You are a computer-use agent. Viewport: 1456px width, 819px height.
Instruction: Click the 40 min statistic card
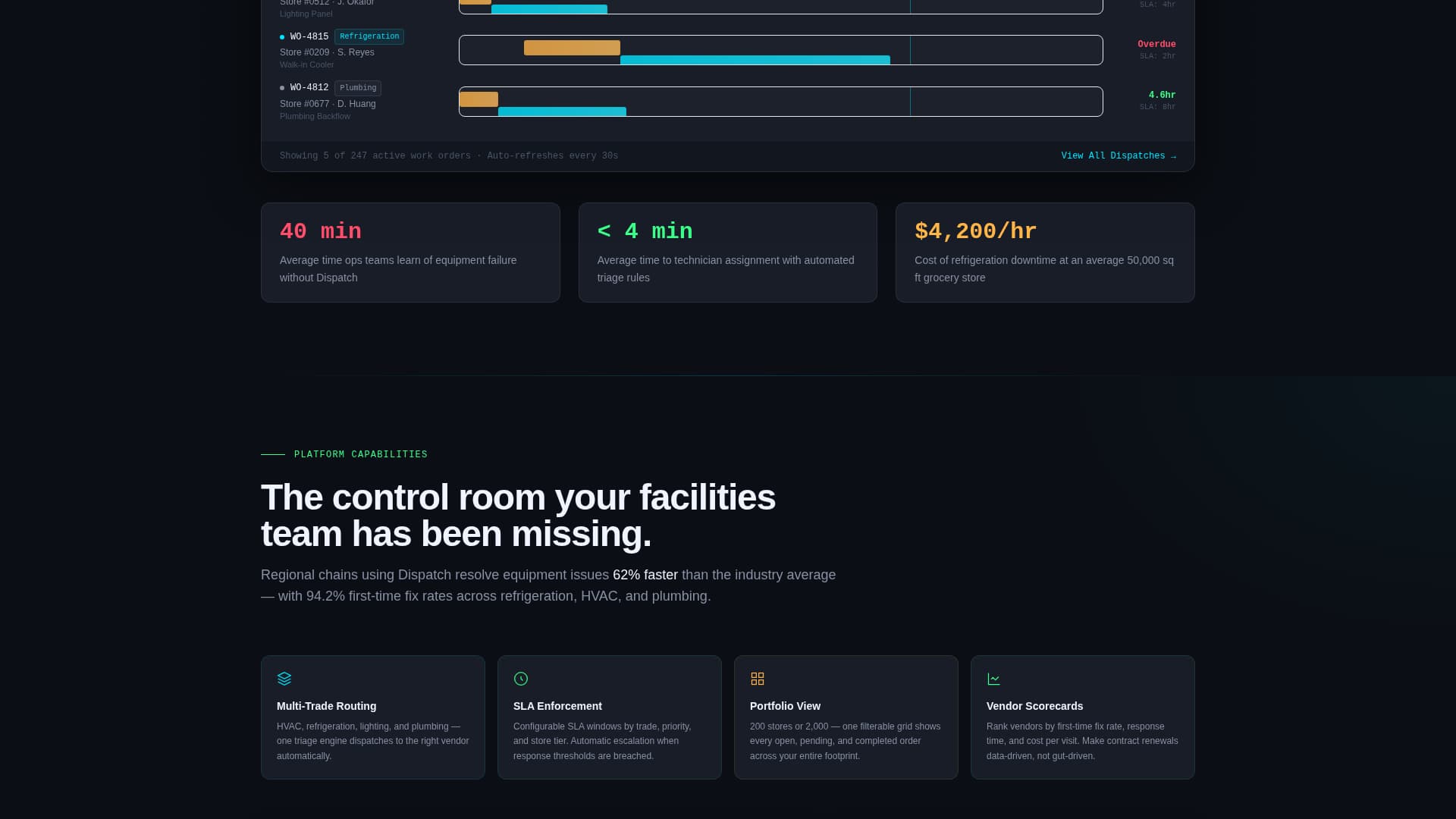pos(410,253)
